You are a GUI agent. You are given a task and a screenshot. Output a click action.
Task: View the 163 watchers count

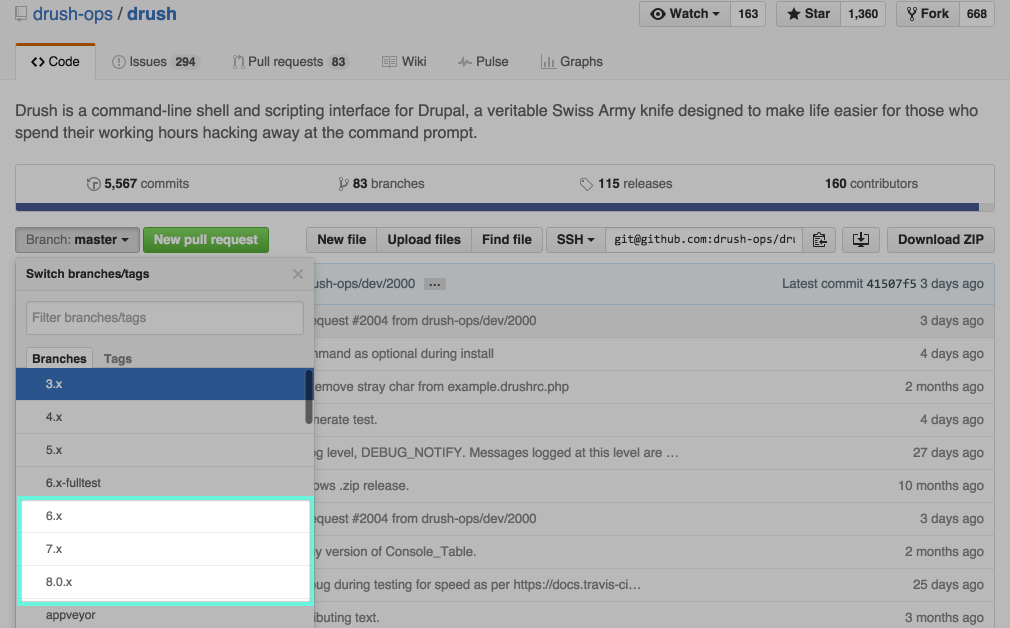[x=748, y=14]
